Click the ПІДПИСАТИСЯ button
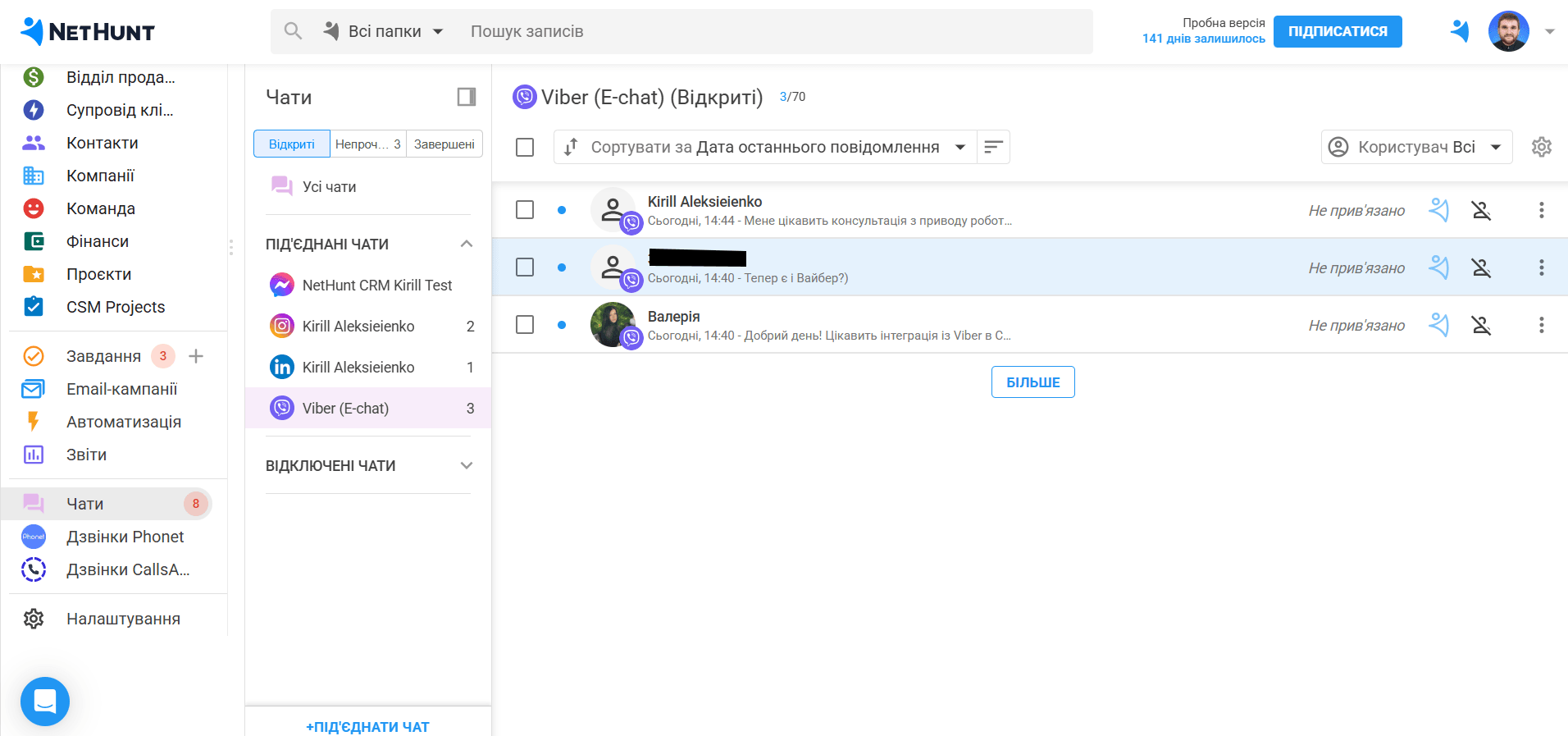The height and width of the screenshot is (736, 1568). 1338,31
